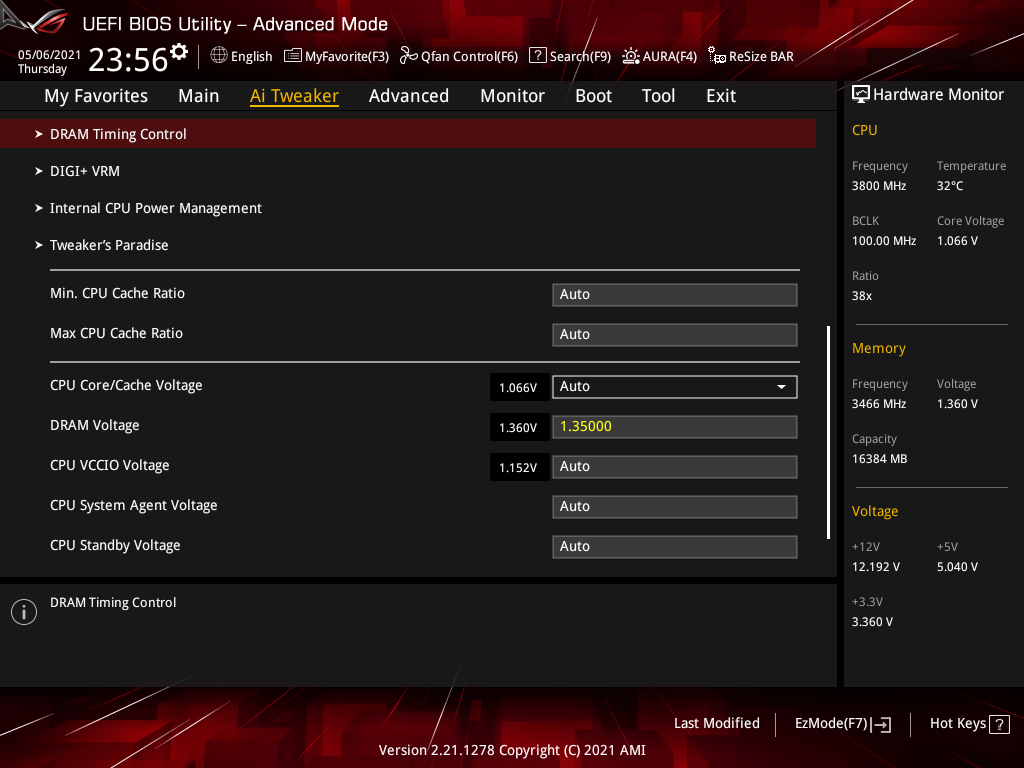Screen dimensions: 1024x768
Task: Toggle the ReSize BAR option
Action: coord(750,56)
